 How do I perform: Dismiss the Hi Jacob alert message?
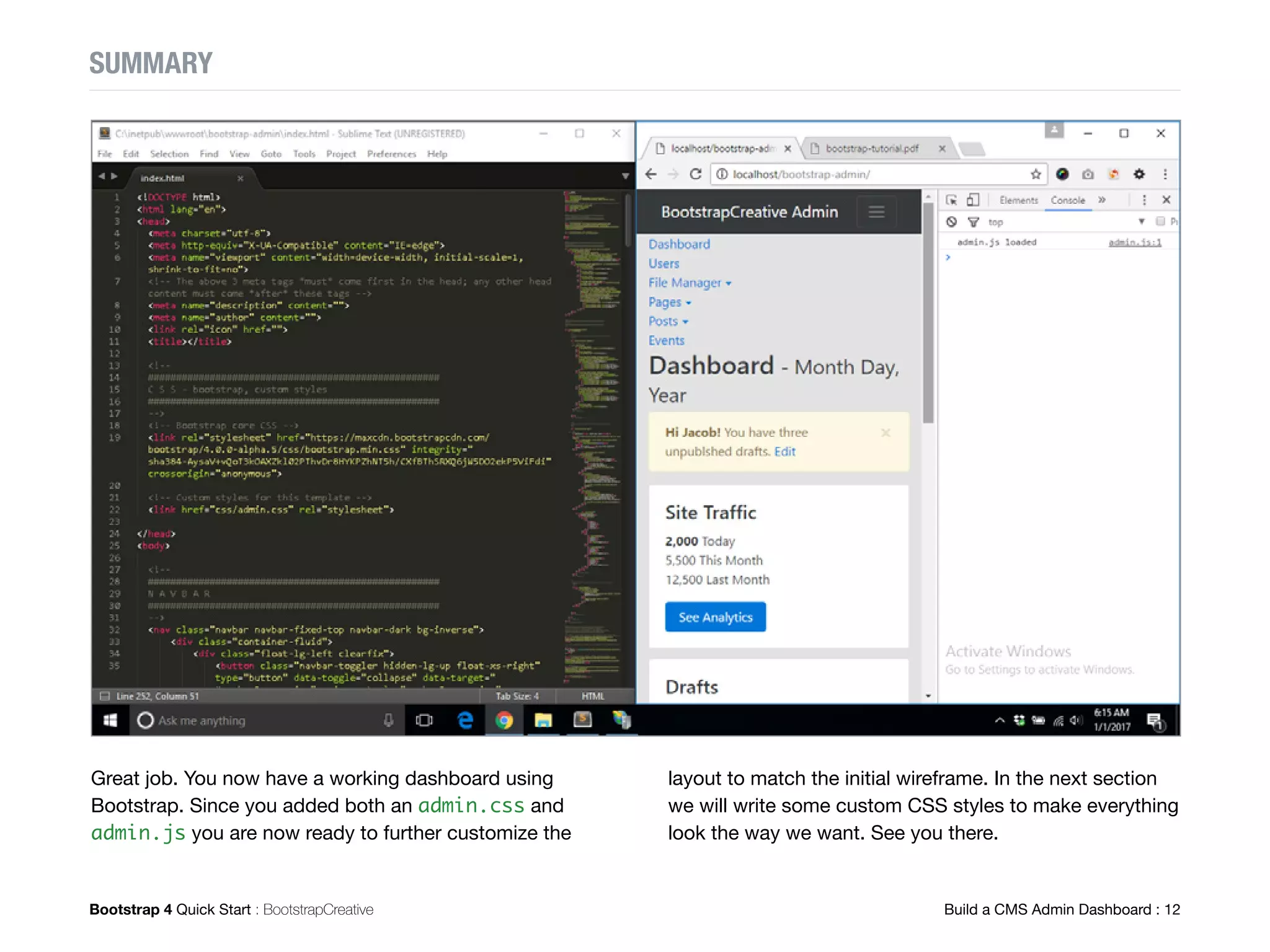tap(886, 433)
